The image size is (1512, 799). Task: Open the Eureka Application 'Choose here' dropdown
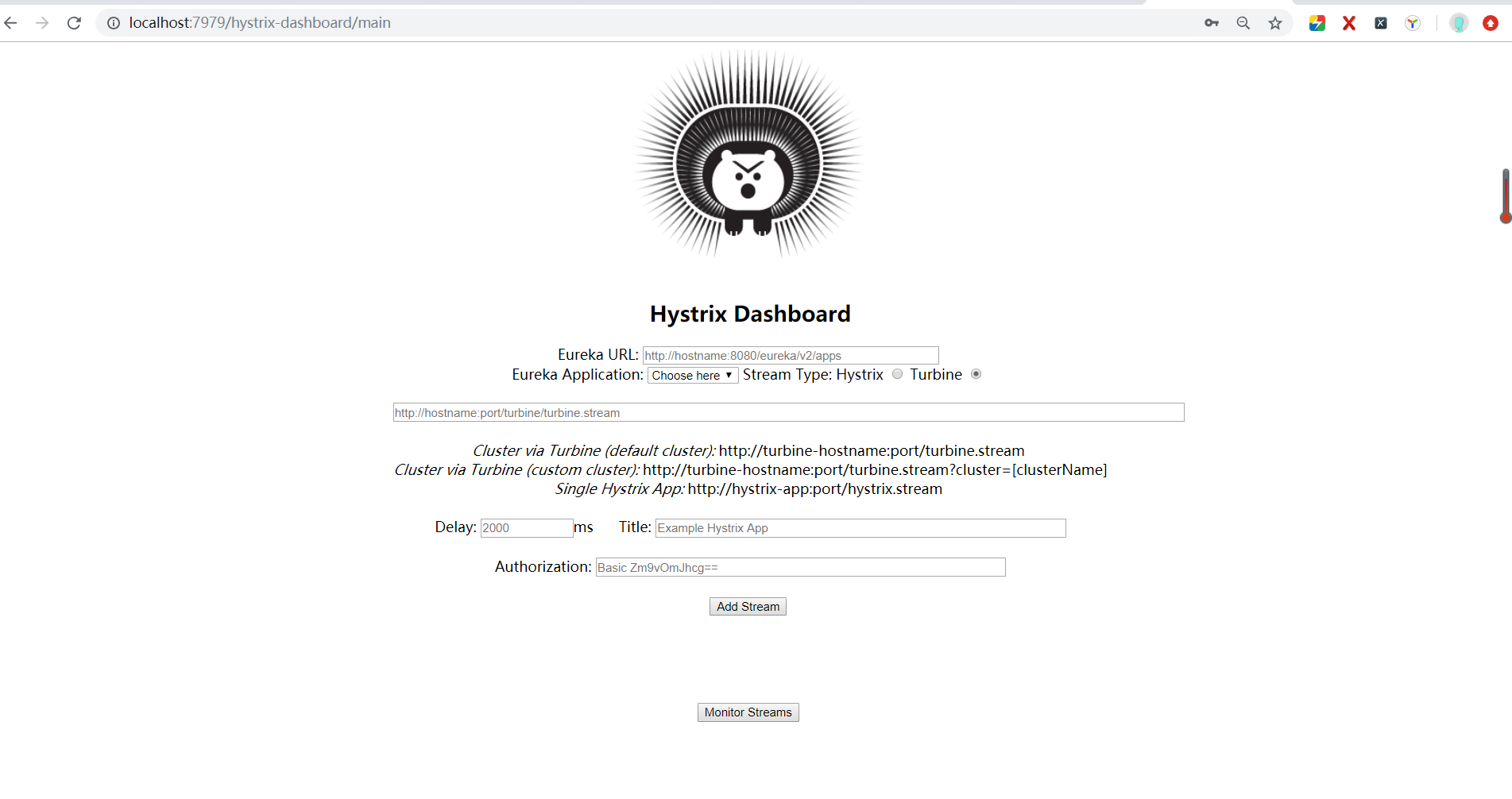pos(693,375)
